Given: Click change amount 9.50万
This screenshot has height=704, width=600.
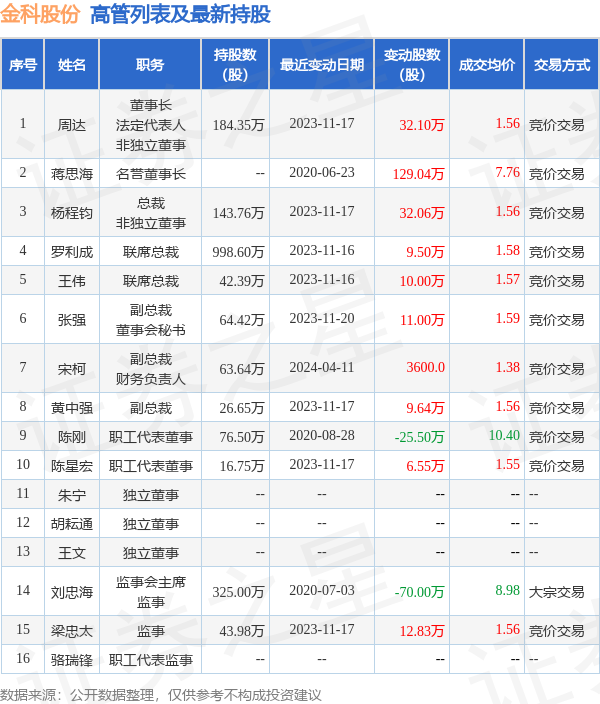Looking at the screenshot, I should point(425,252).
